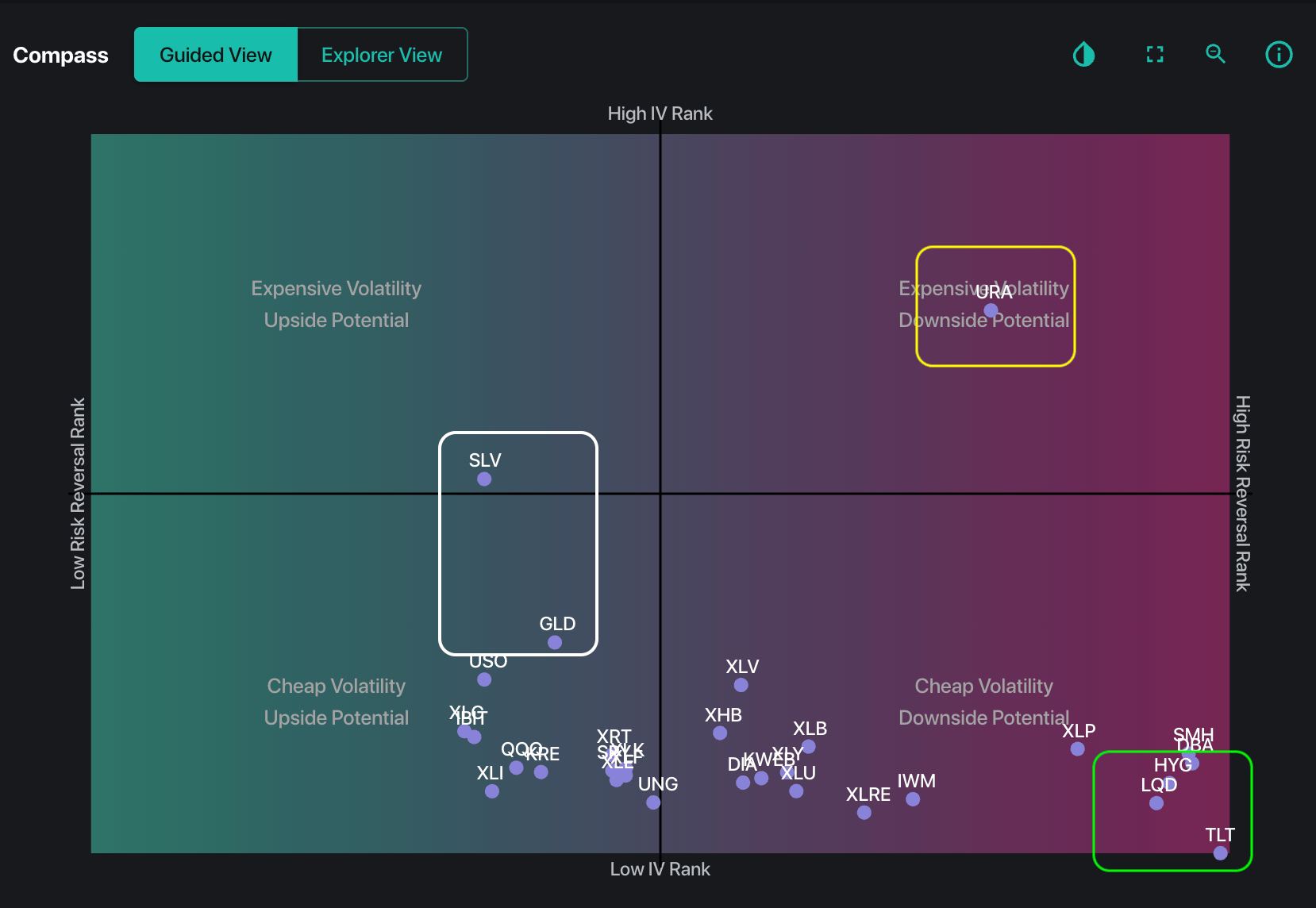Screen dimensions: 1316x908
Task: Click the UNG data point
Action: click(653, 802)
